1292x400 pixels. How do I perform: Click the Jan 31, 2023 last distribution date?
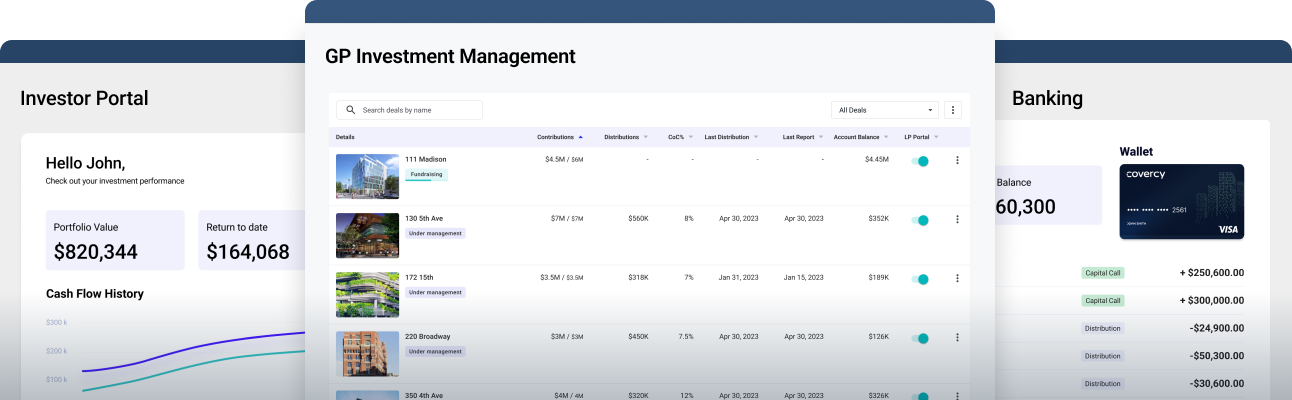click(x=740, y=277)
